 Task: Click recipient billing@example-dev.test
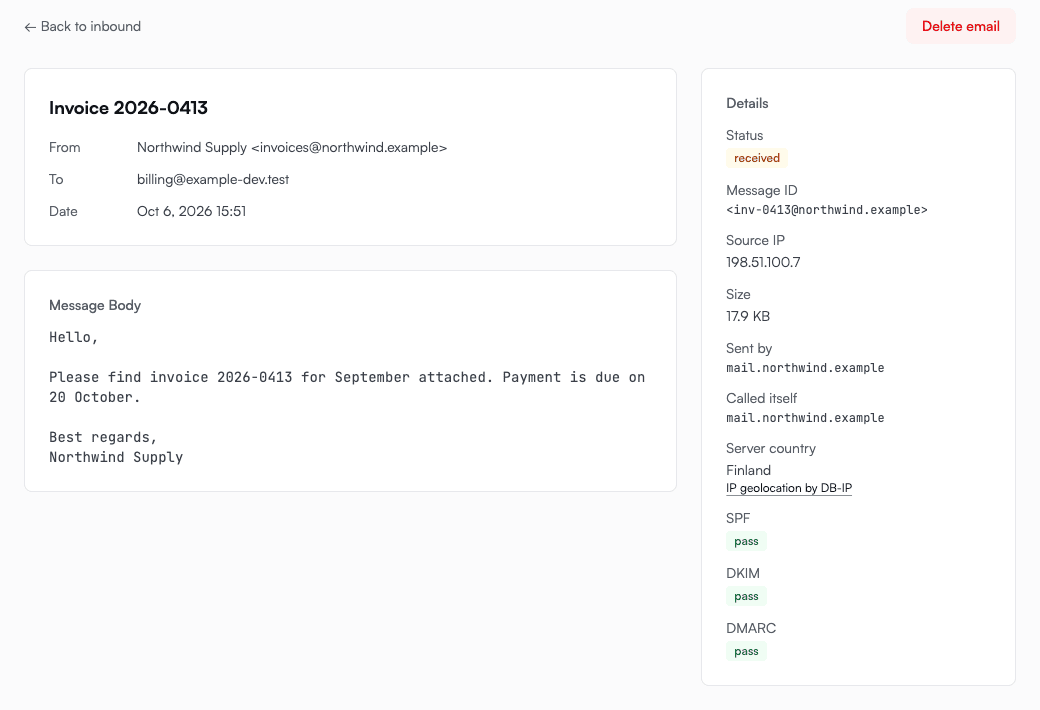(213, 179)
